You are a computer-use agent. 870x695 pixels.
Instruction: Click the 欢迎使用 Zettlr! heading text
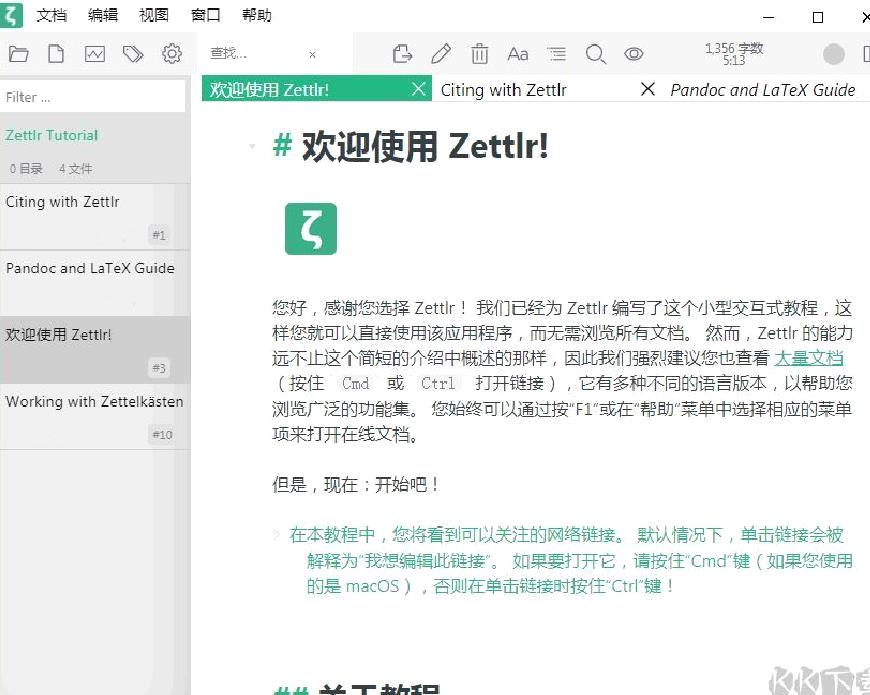[x=425, y=146]
